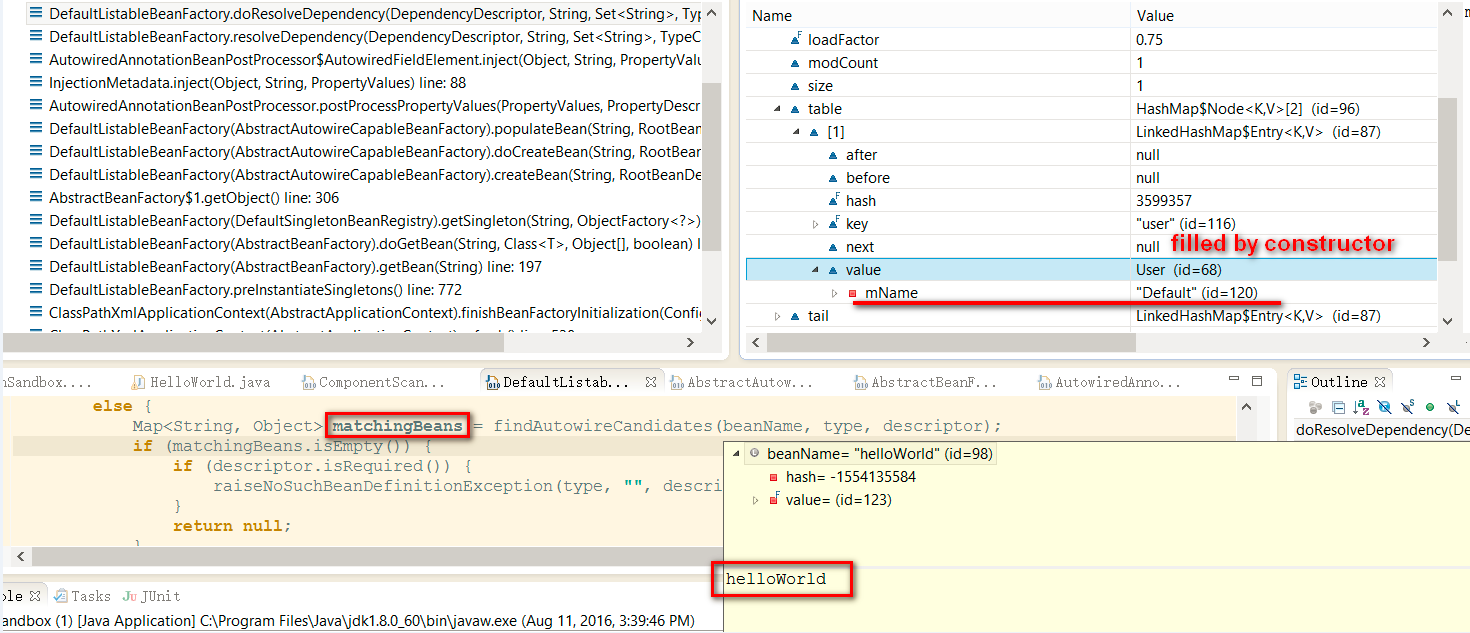Expand value= node in inspect popup
Image resolution: width=1470 pixels, height=633 pixels.
click(756, 500)
